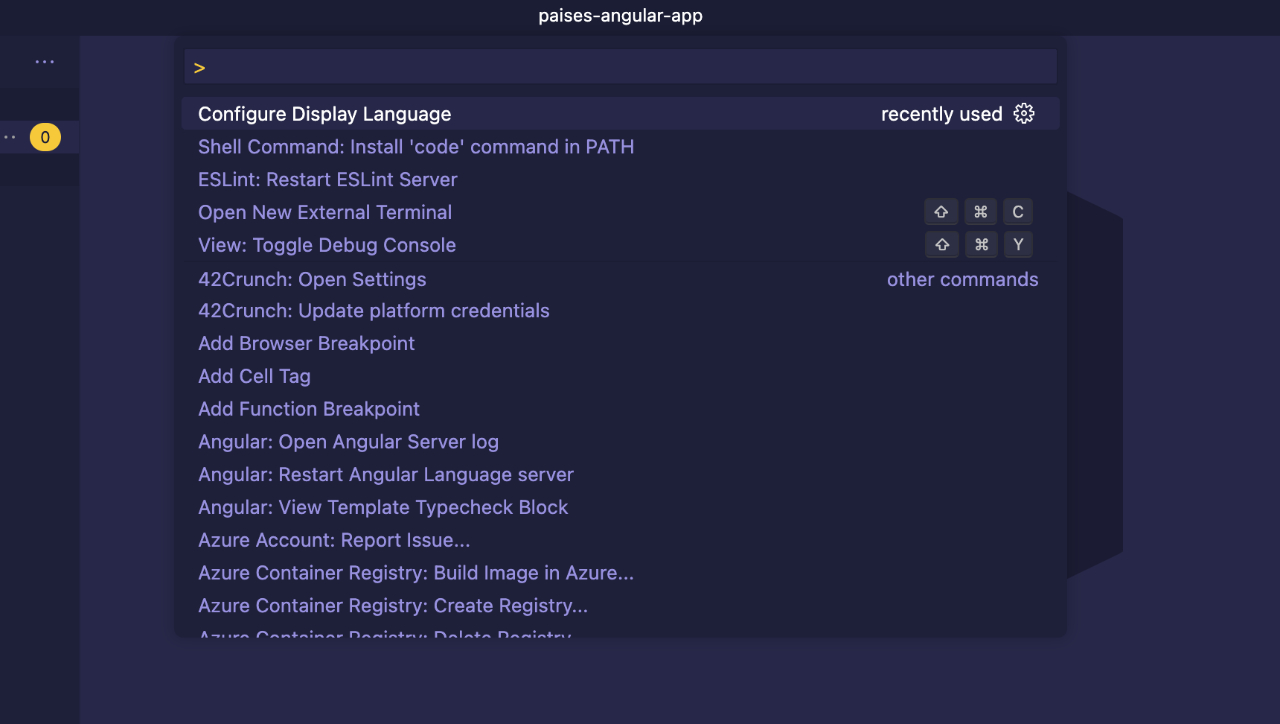Click the C key of the External Terminal shortcut
This screenshot has height=724, width=1280.
1018,212
